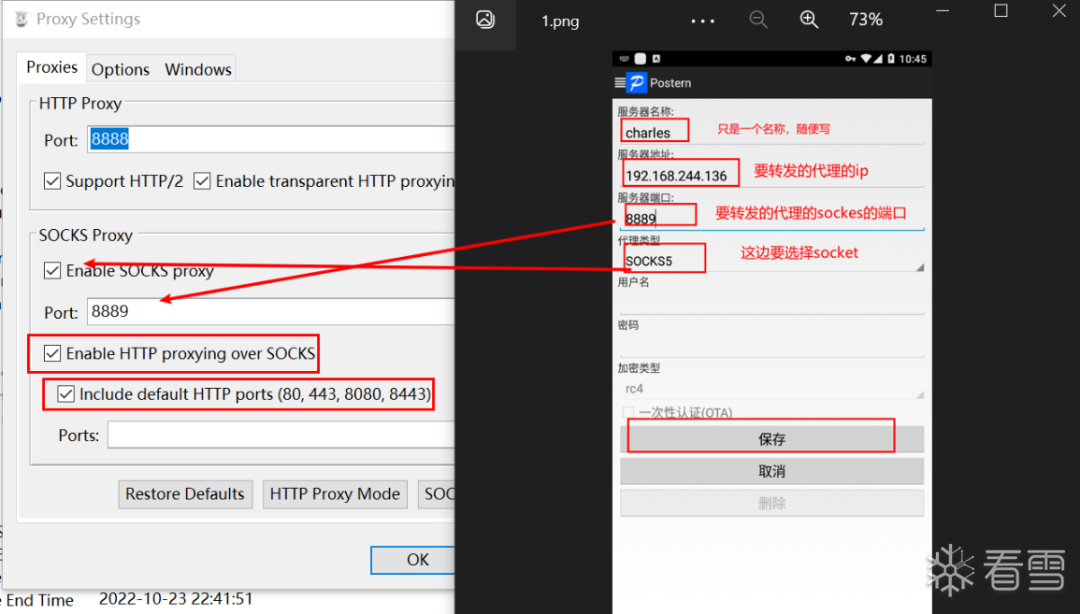Click the partially hidden SOCKS Proxy Mode button
This screenshot has height=614, width=1080.
click(437, 494)
